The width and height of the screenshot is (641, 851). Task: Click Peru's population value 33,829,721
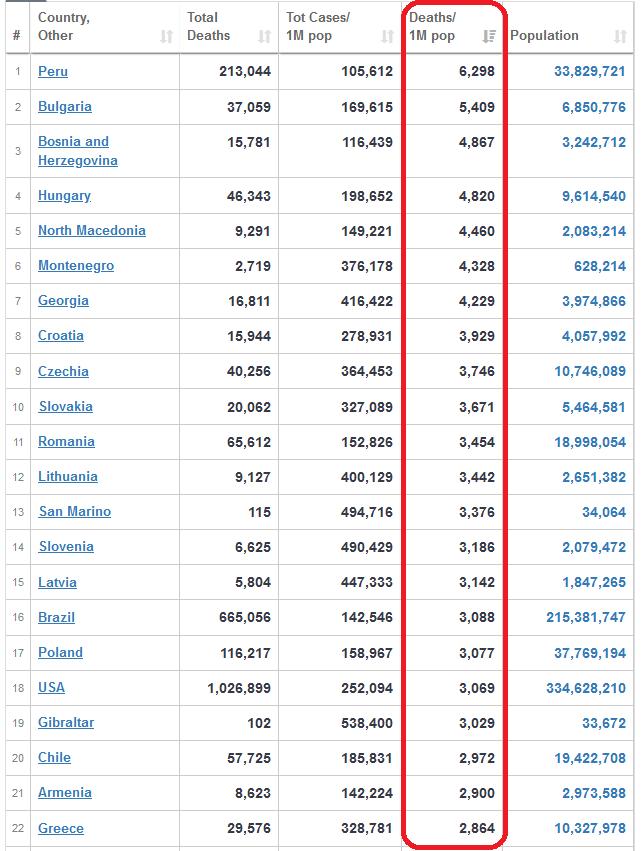tap(589, 71)
